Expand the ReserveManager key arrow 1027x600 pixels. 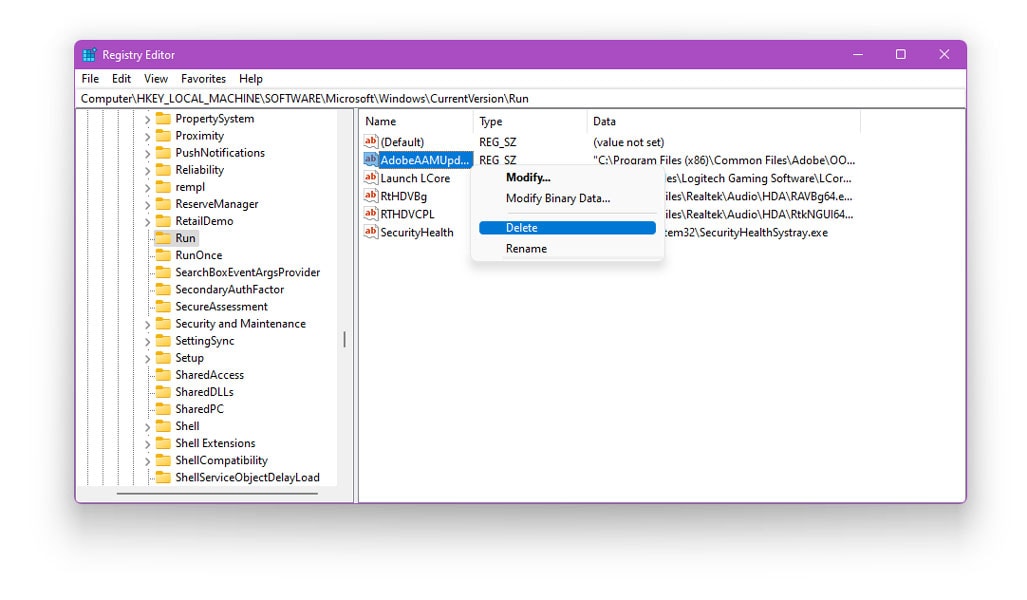pos(147,205)
